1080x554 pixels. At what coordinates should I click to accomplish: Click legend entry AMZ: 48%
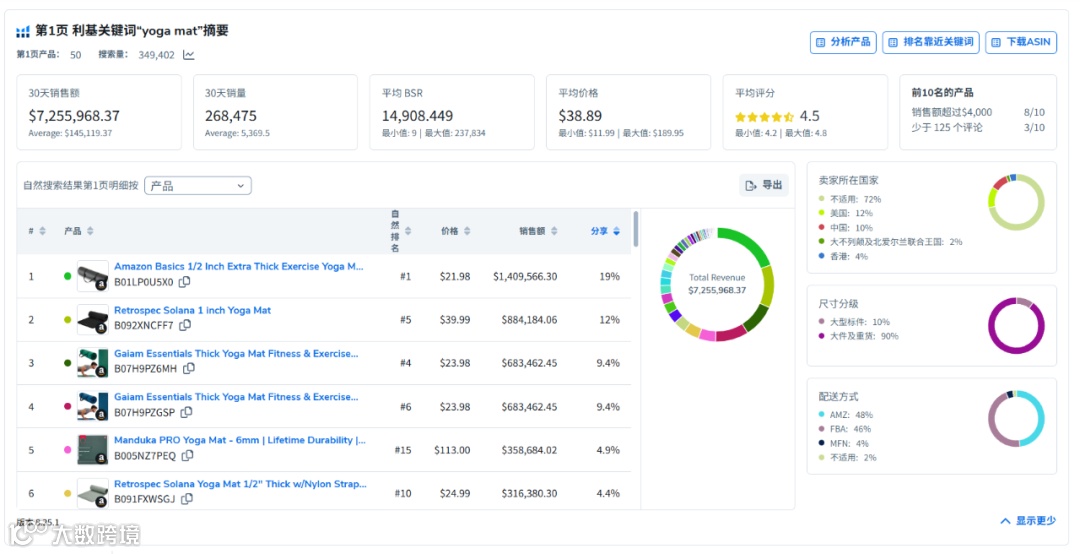click(846, 415)
